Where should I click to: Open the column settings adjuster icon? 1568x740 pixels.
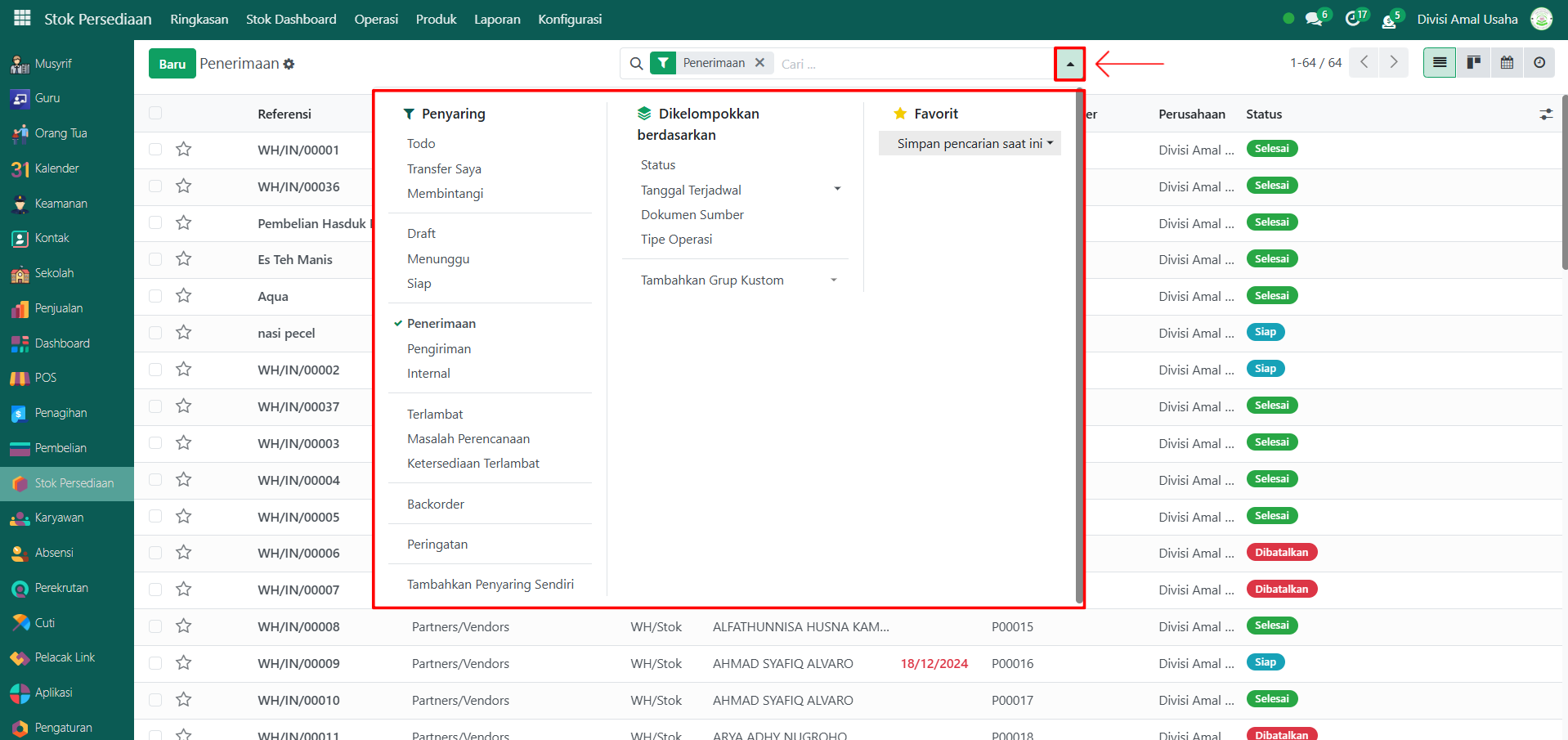(x=1546, y=114)
